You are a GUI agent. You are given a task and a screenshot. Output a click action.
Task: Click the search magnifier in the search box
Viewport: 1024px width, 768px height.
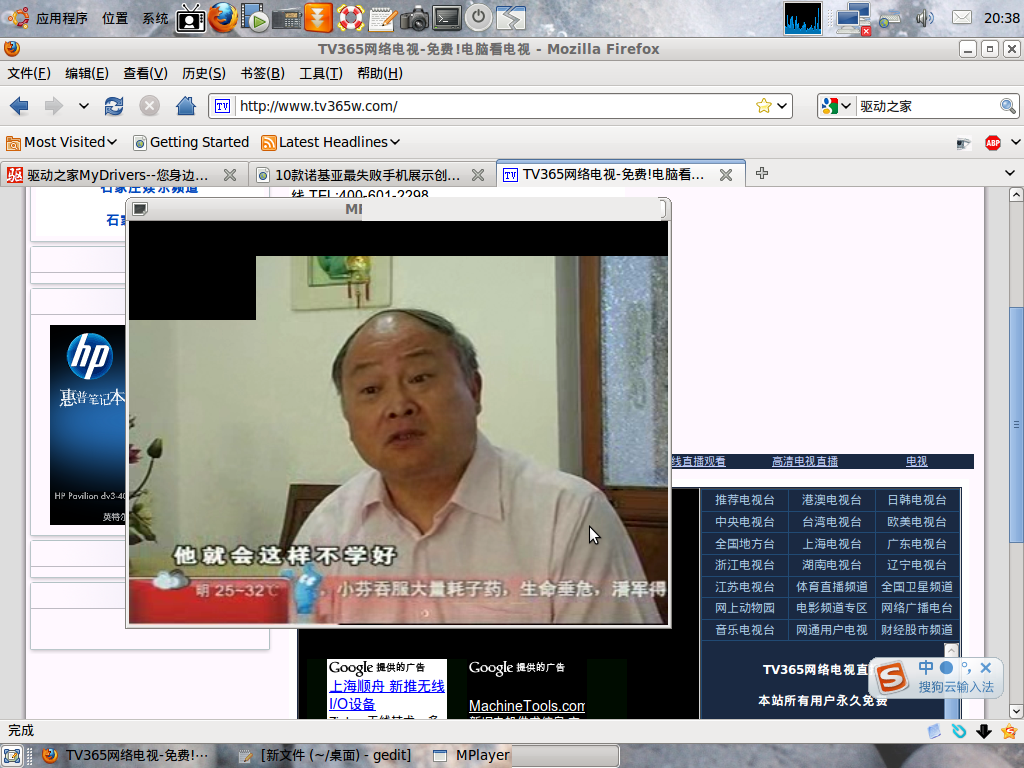tap(1008, 106)
